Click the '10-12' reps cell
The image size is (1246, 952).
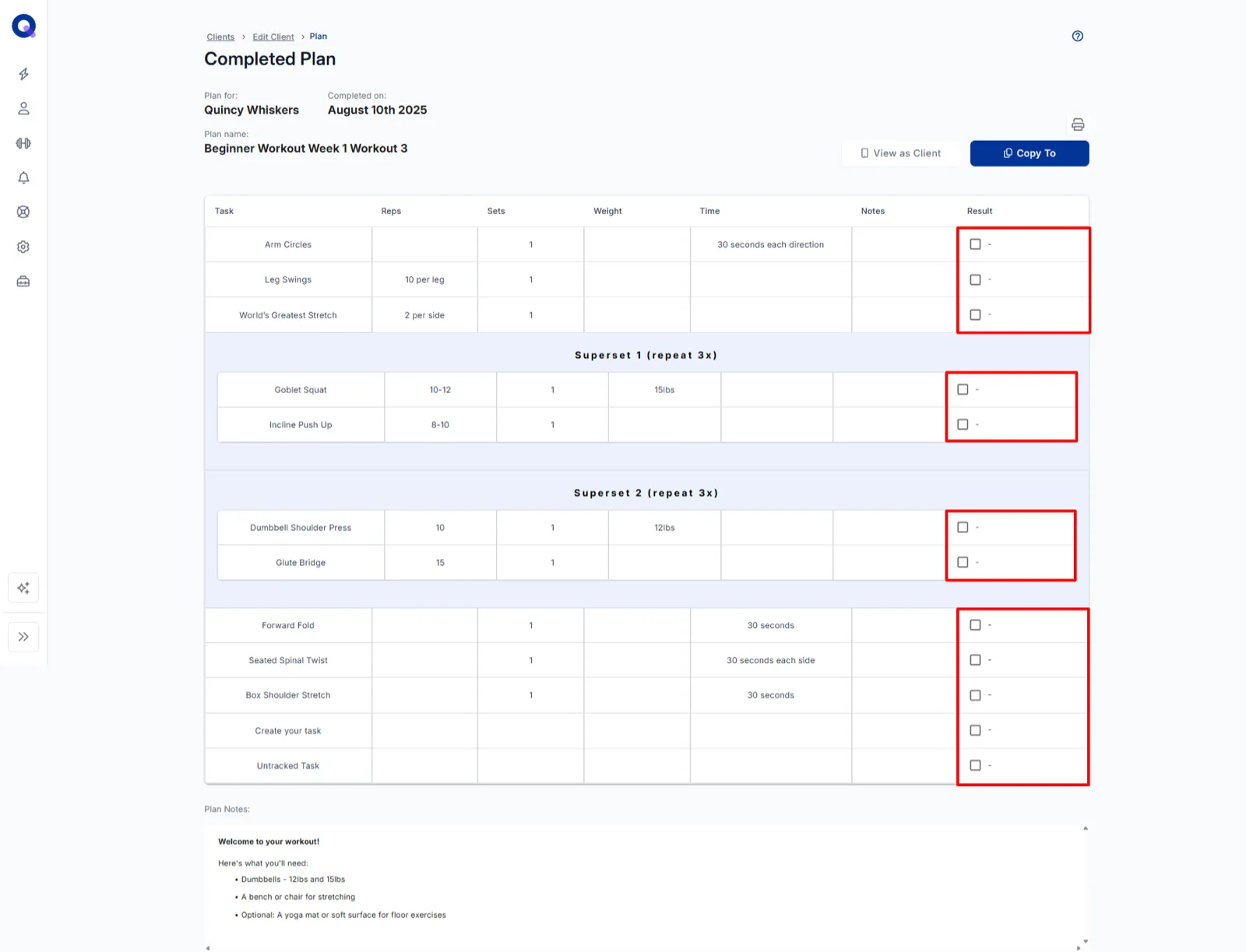[x=440, y=390]
